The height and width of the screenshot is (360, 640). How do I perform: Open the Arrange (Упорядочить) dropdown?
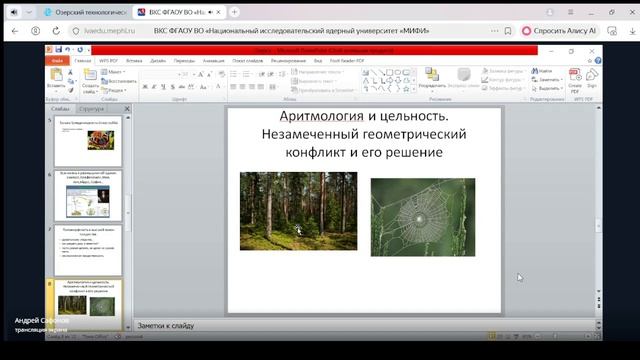coord(432,79)
